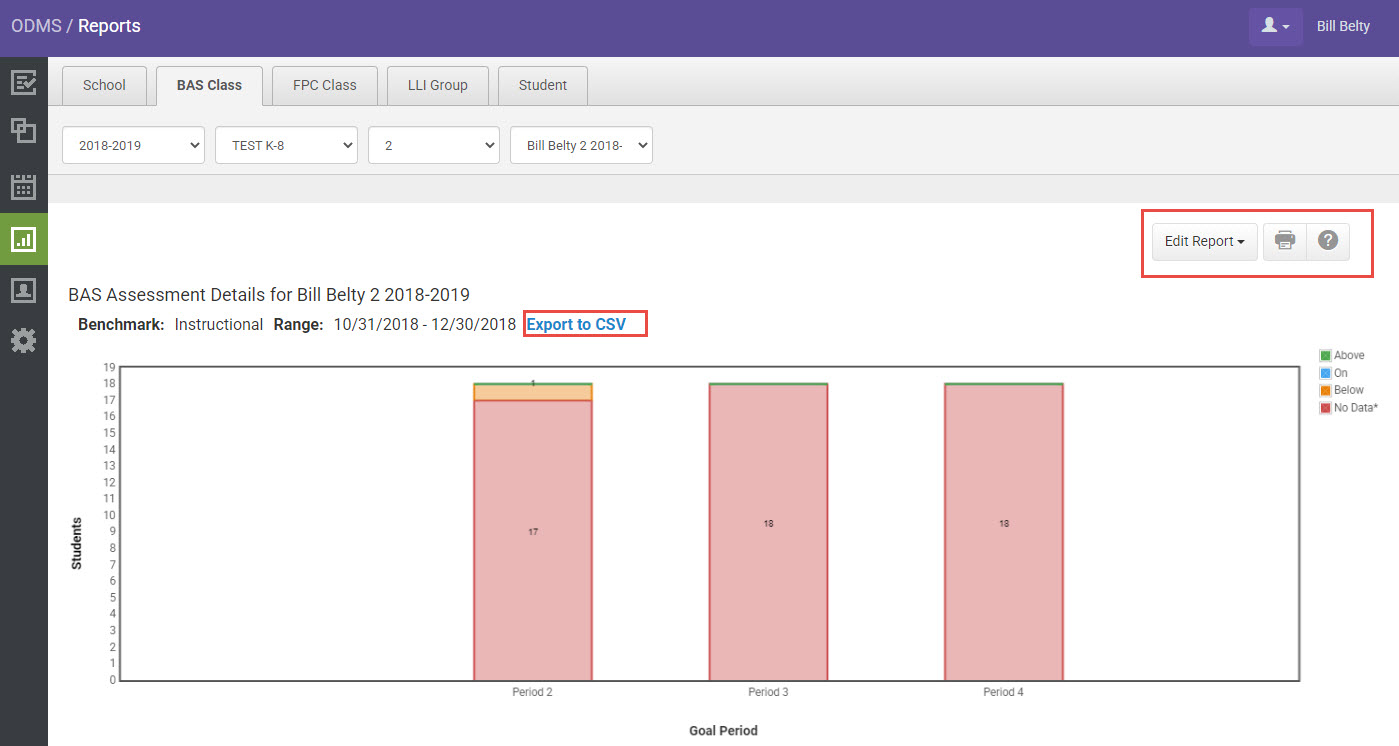Print the report with printer icon
Image resolution: width=1399 pixels, height=746 pixels.
click(x=1285, y=241)
